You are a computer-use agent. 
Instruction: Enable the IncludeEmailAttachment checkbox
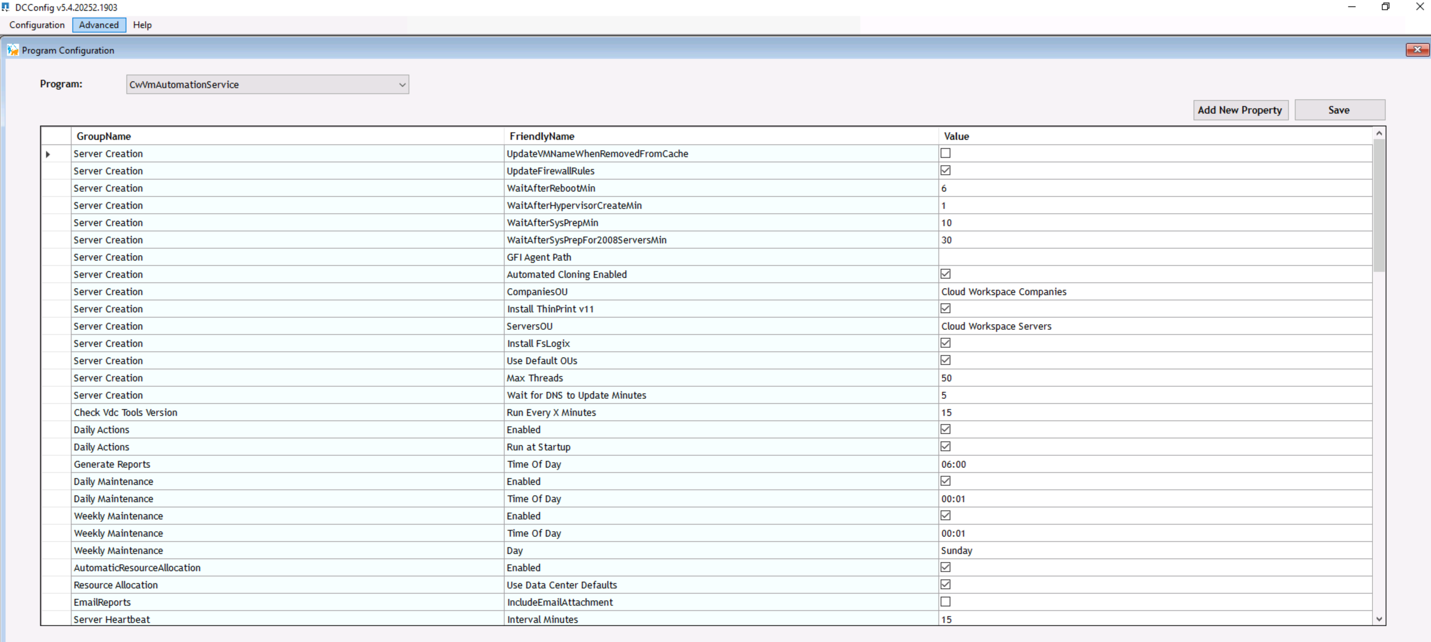[945, 602]
